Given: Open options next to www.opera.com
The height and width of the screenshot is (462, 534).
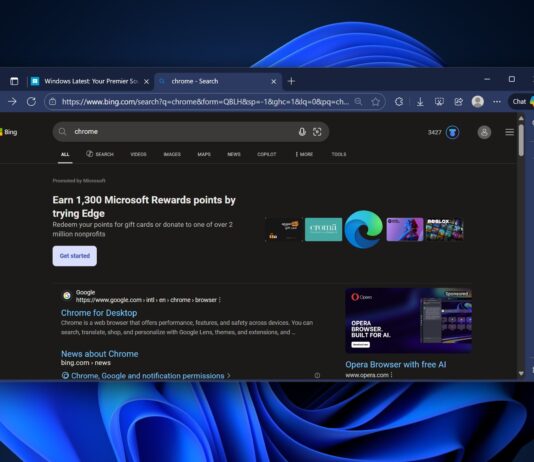Looking at the screenshot, I should point(392,375).
